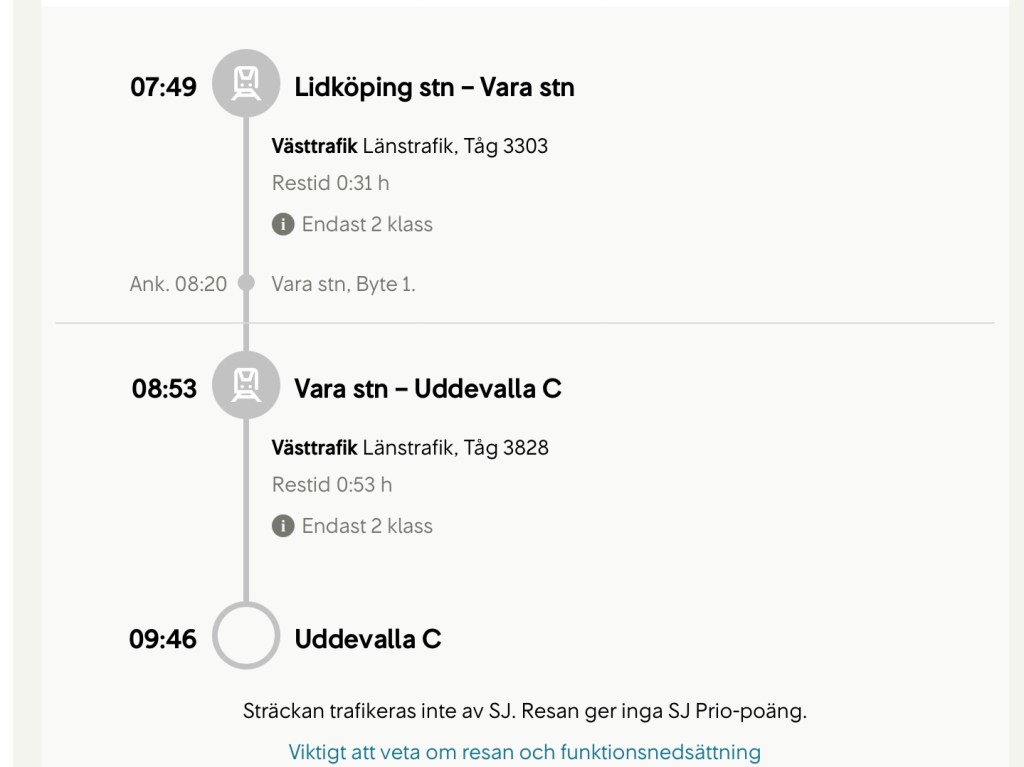Click 'Västtrafik Länstrafik, Tåg 3303' text
Image resolution: width=1024 pixels, height=767 pixels.
pyautogui.click(x=410, y=147)
